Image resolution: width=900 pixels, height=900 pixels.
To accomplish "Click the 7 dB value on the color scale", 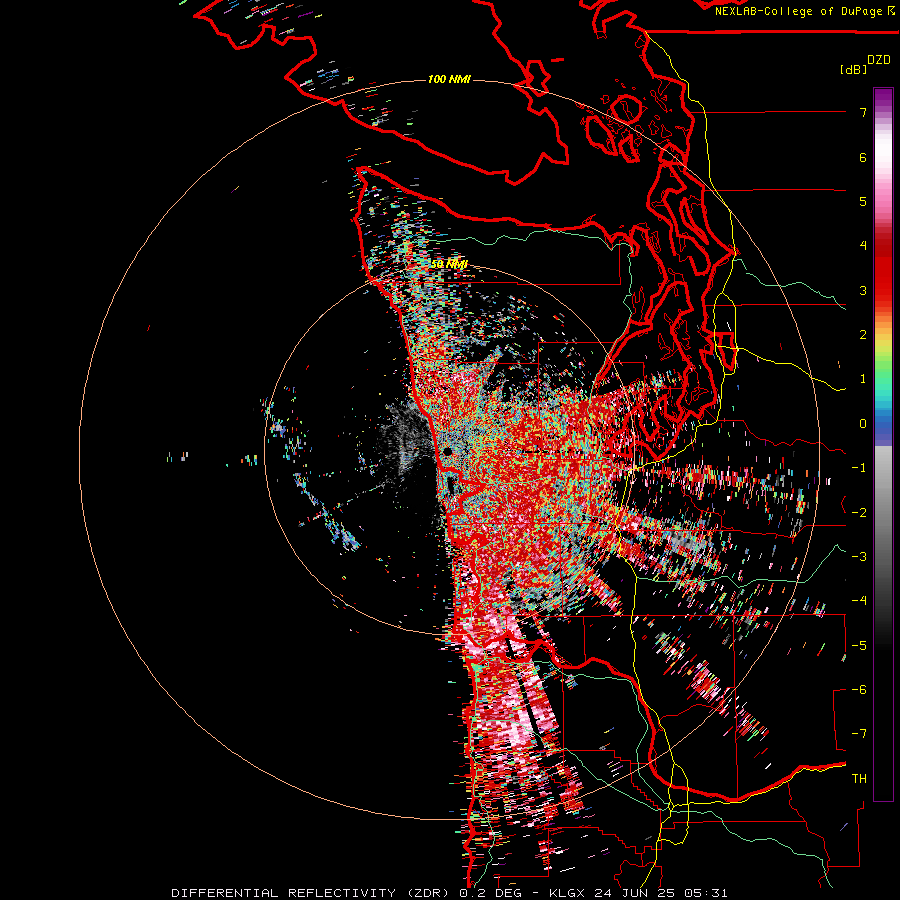I will (x=863, y=112).
